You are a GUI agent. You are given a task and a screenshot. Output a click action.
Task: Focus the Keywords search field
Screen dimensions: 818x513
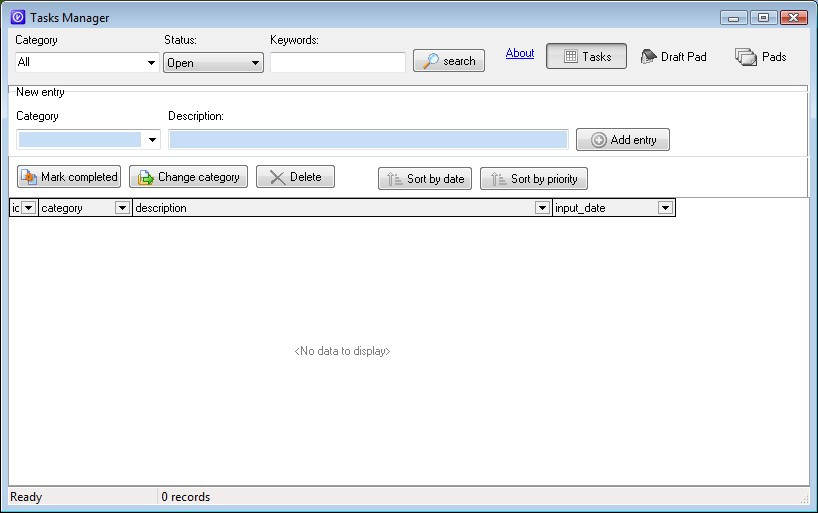338,63
